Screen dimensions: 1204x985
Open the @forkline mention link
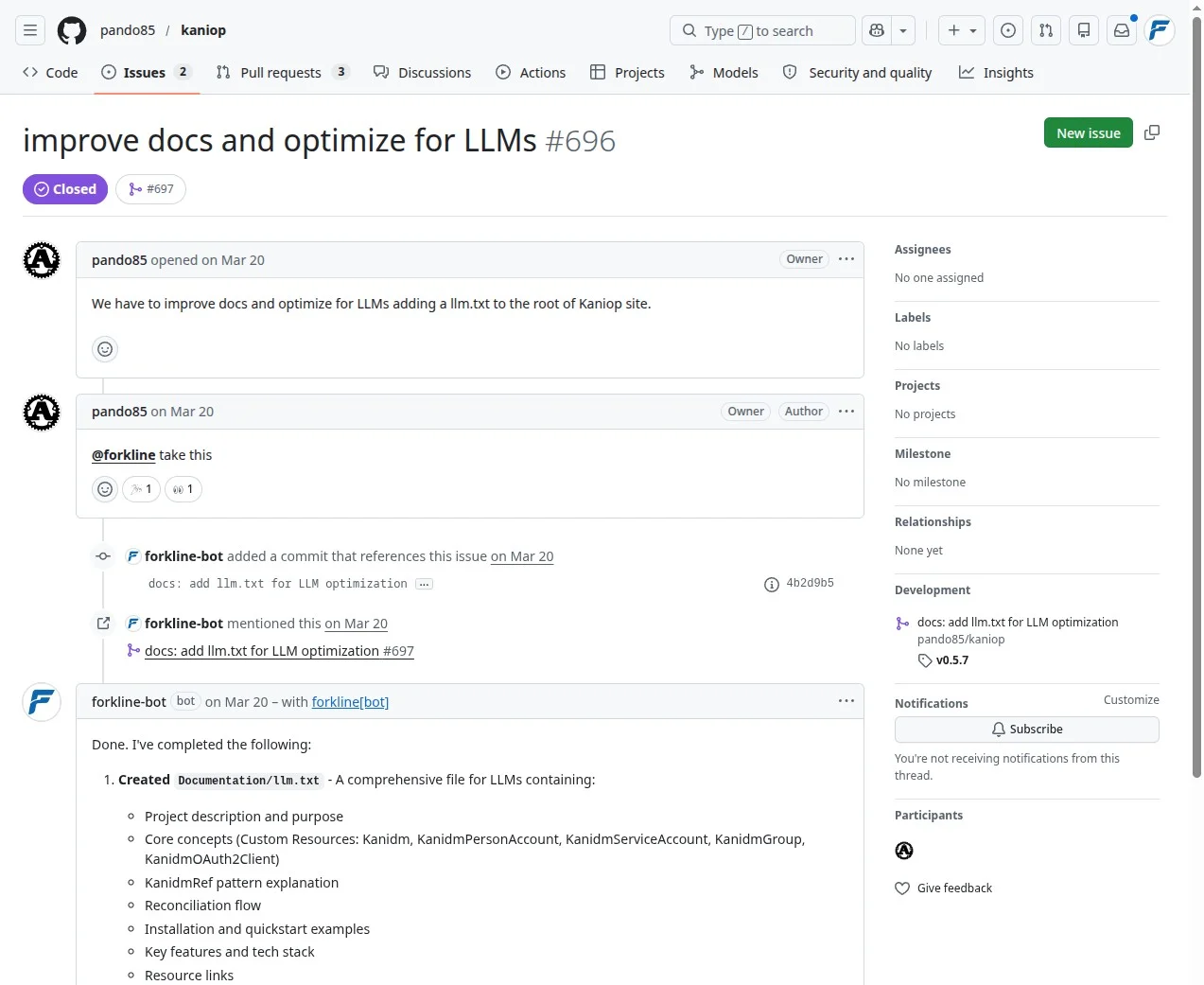123,455
